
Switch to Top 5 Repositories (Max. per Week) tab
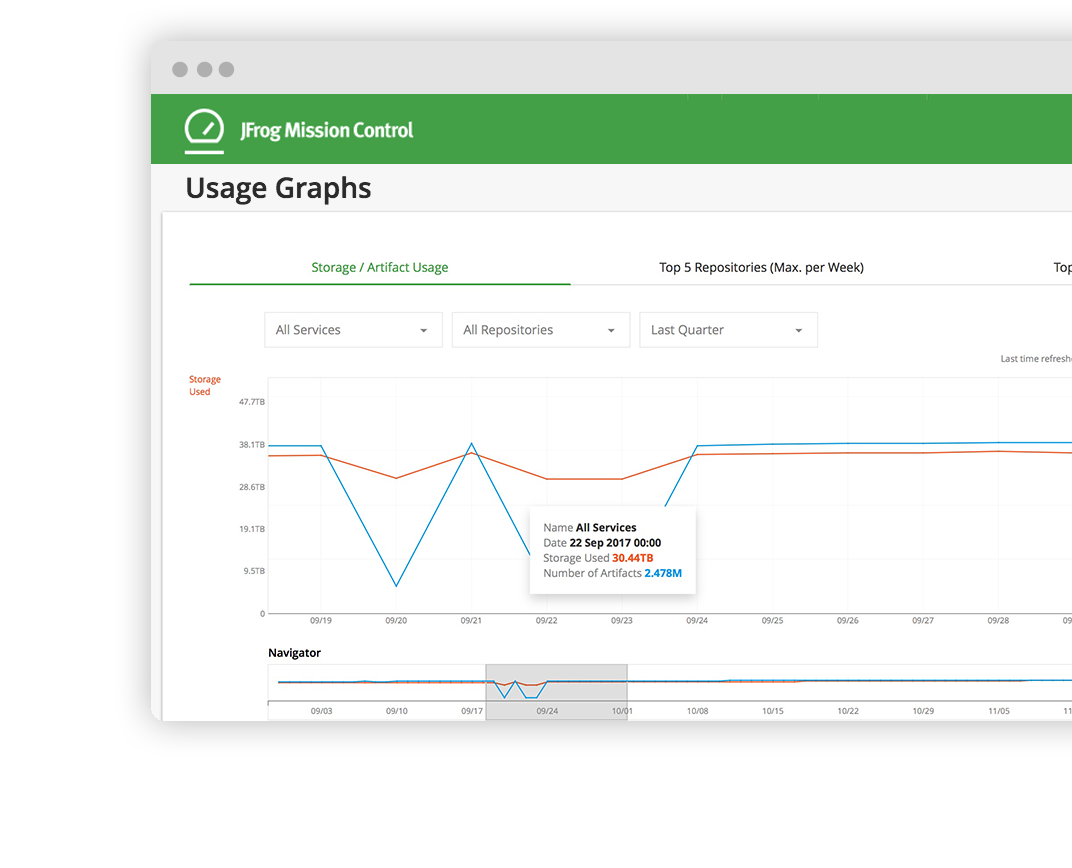(761, 267)
